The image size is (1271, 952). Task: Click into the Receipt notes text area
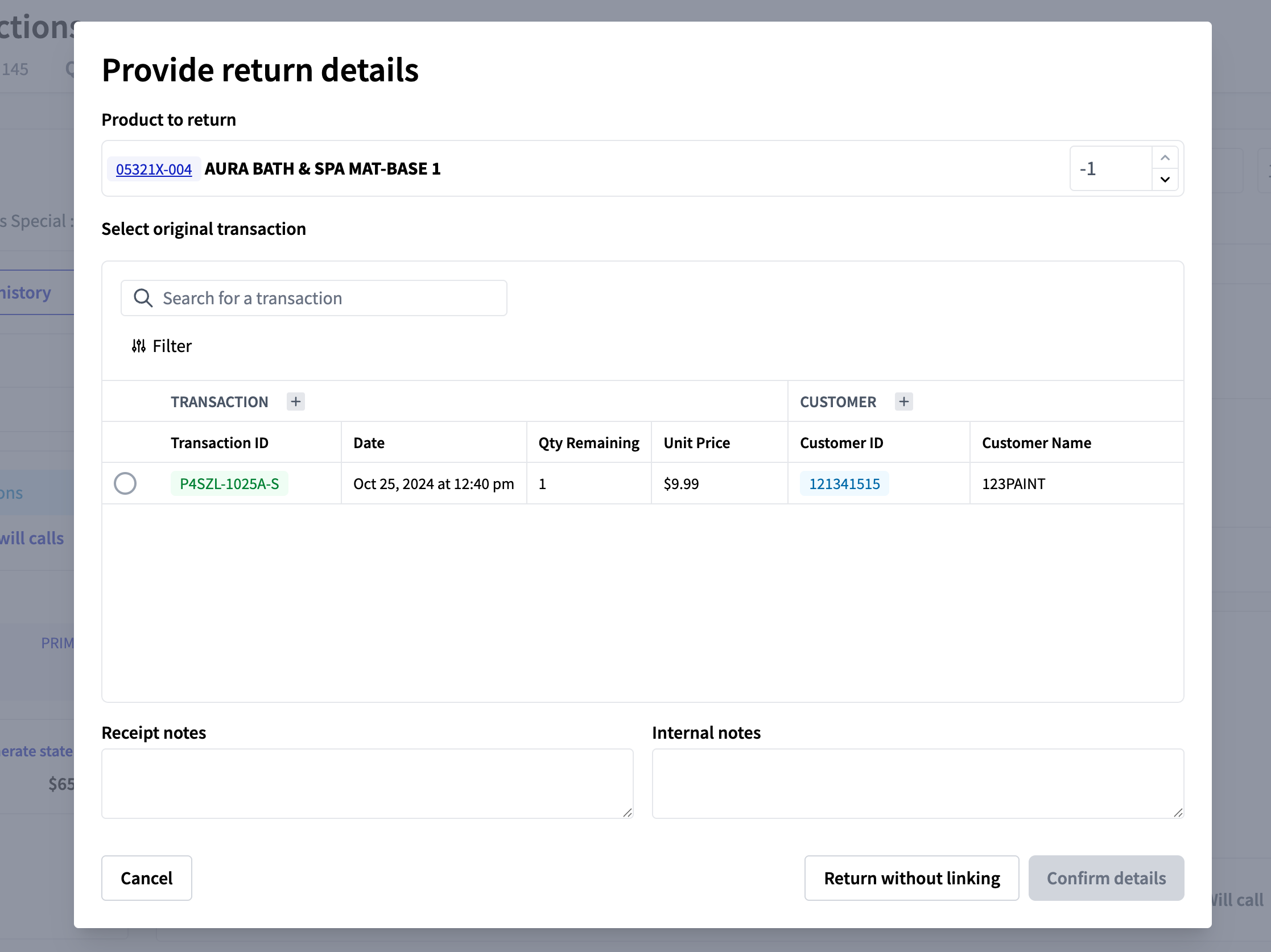coord(367,783)
